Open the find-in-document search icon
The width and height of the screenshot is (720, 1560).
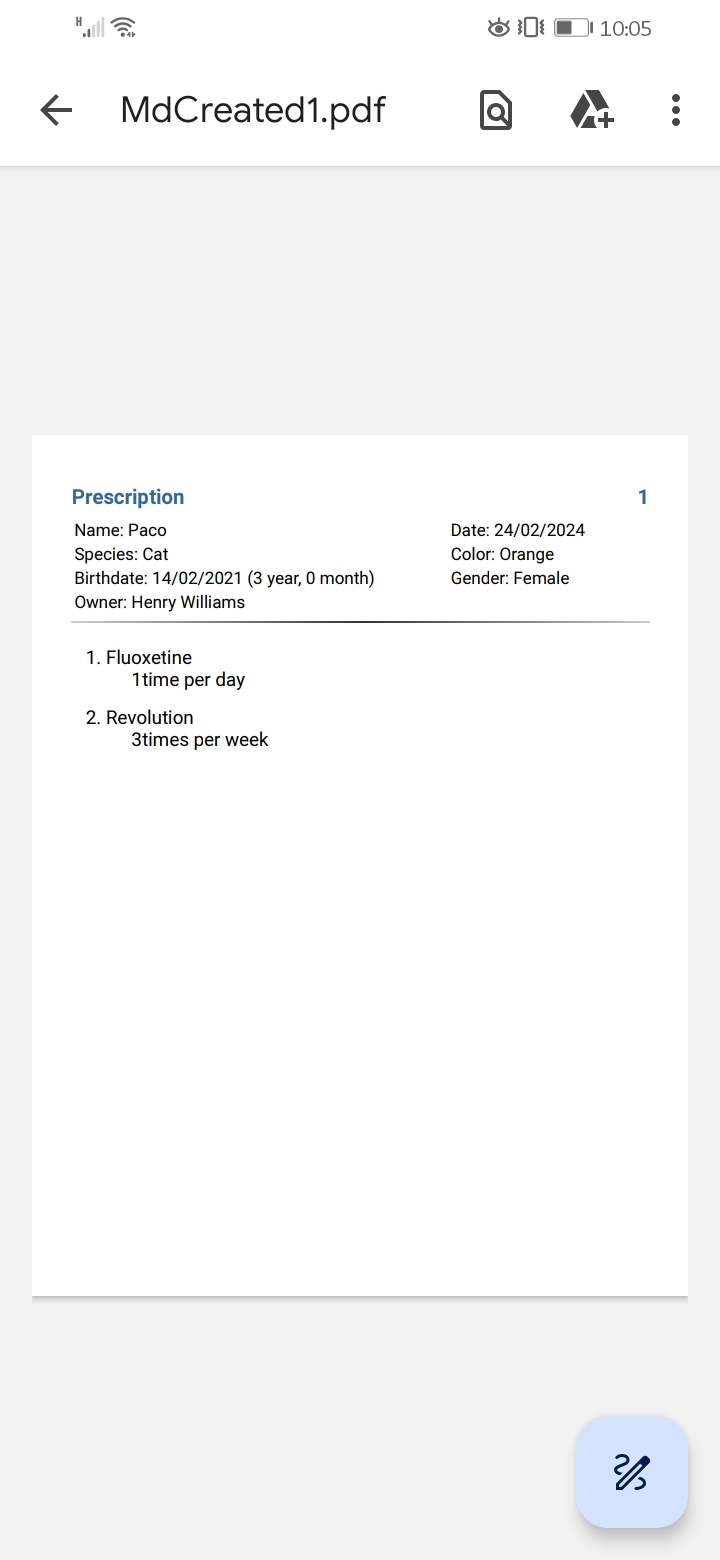click(x=495, y=110)
